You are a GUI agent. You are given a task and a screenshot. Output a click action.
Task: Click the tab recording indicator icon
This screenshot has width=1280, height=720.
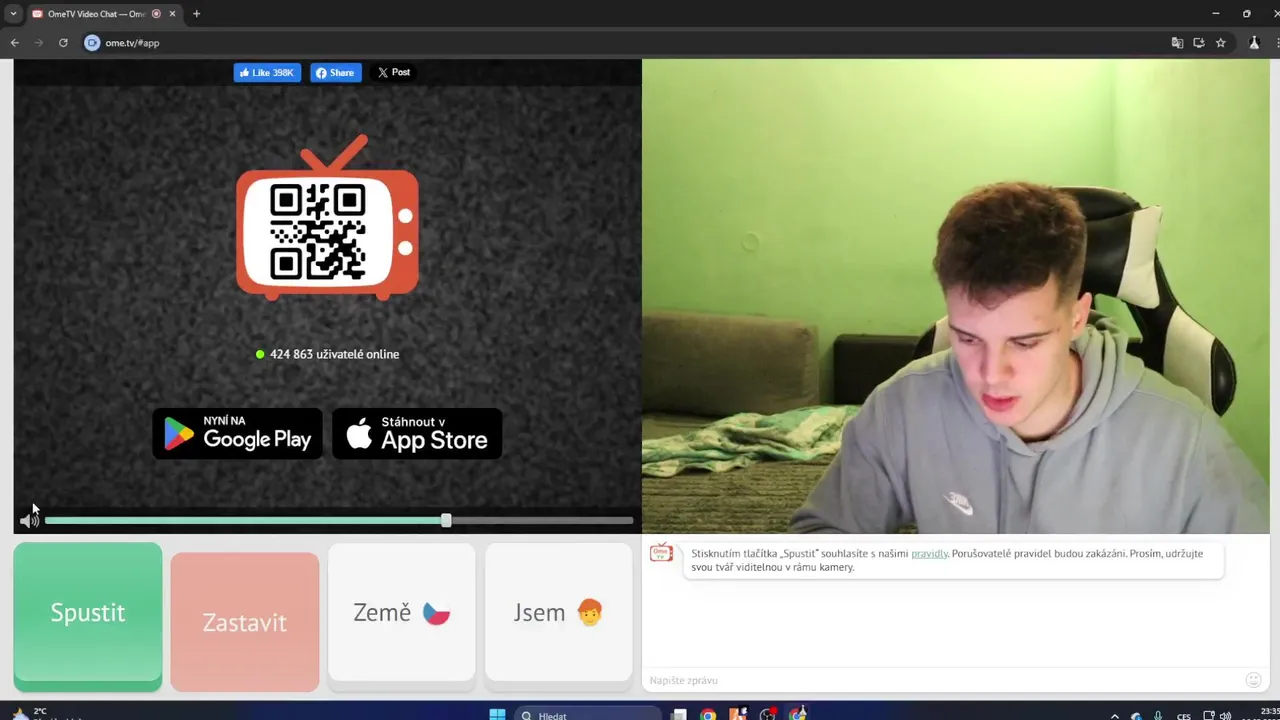point(156,14)
